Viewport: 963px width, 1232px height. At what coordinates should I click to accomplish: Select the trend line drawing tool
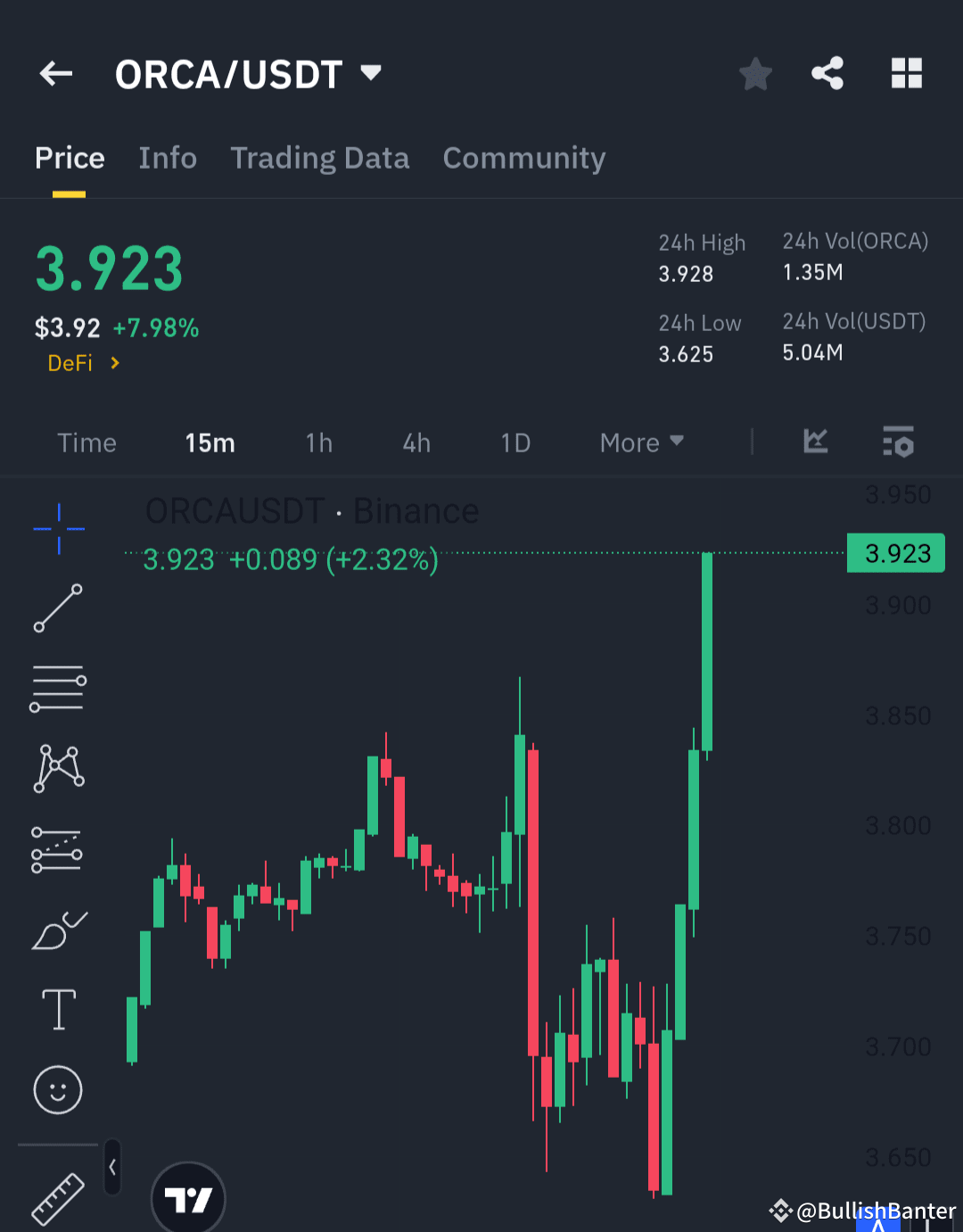pyautogui.click(x=58, y=608)
